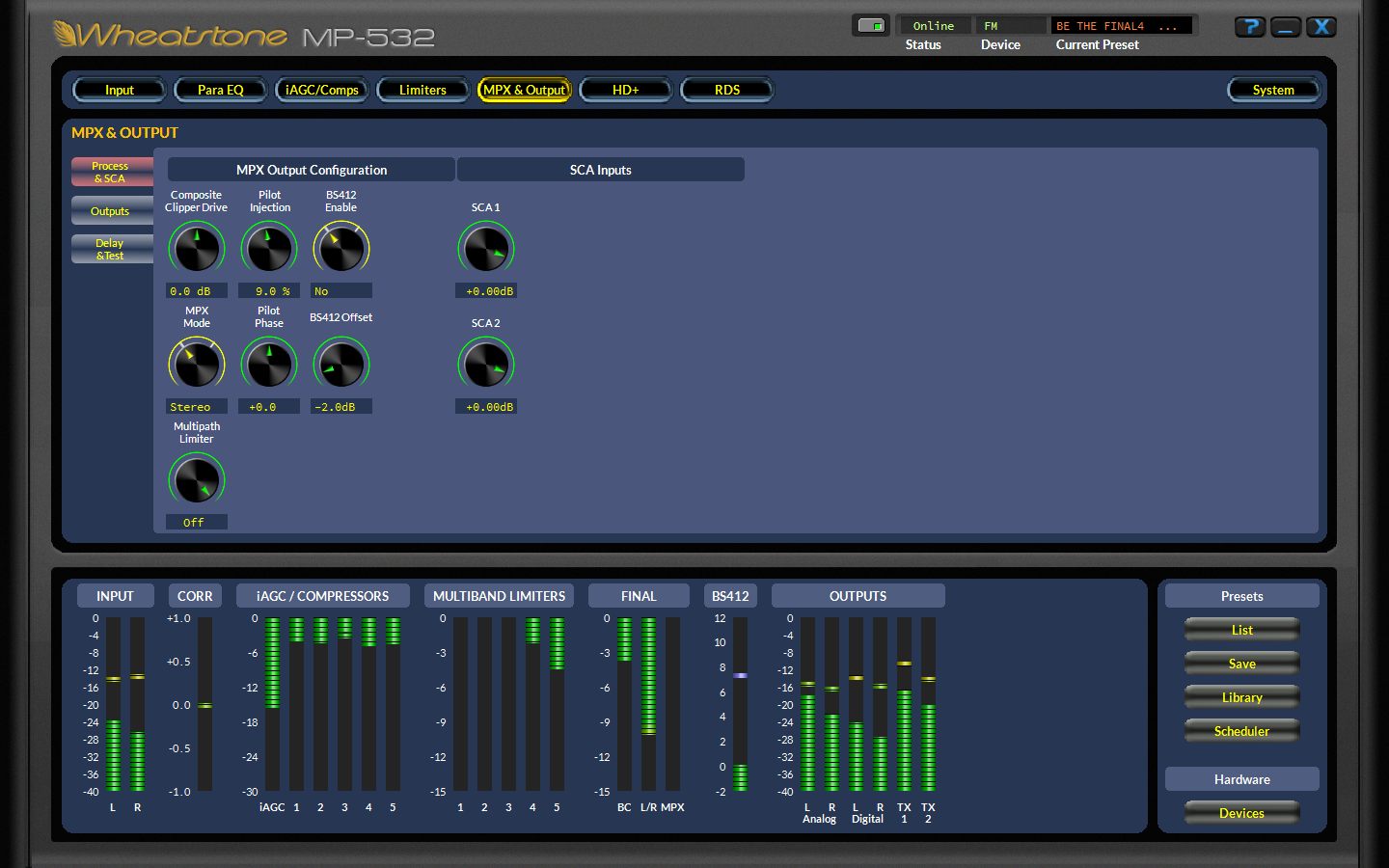This screenshot has width=1389, height=868.
Task: Select the MPX & Output tab
Action: click(x=525, y=90)
